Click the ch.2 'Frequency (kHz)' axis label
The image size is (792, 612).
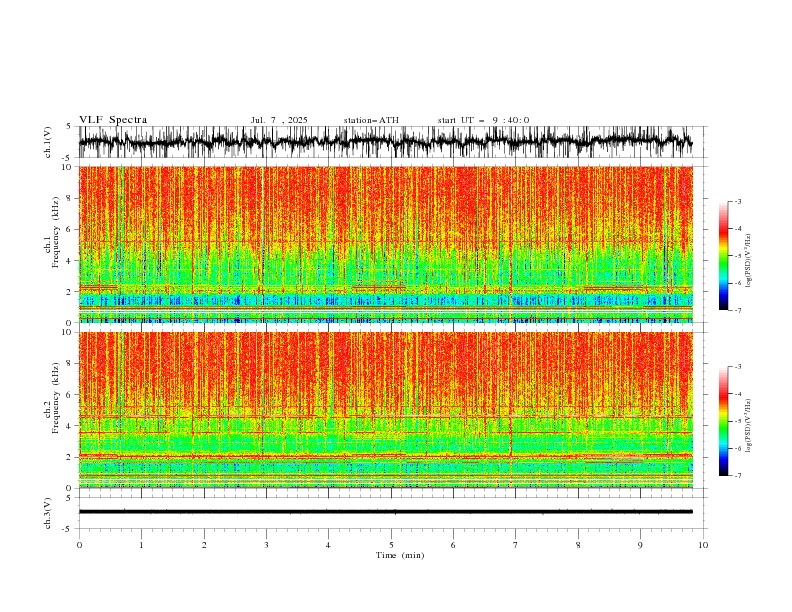[56, 398]
